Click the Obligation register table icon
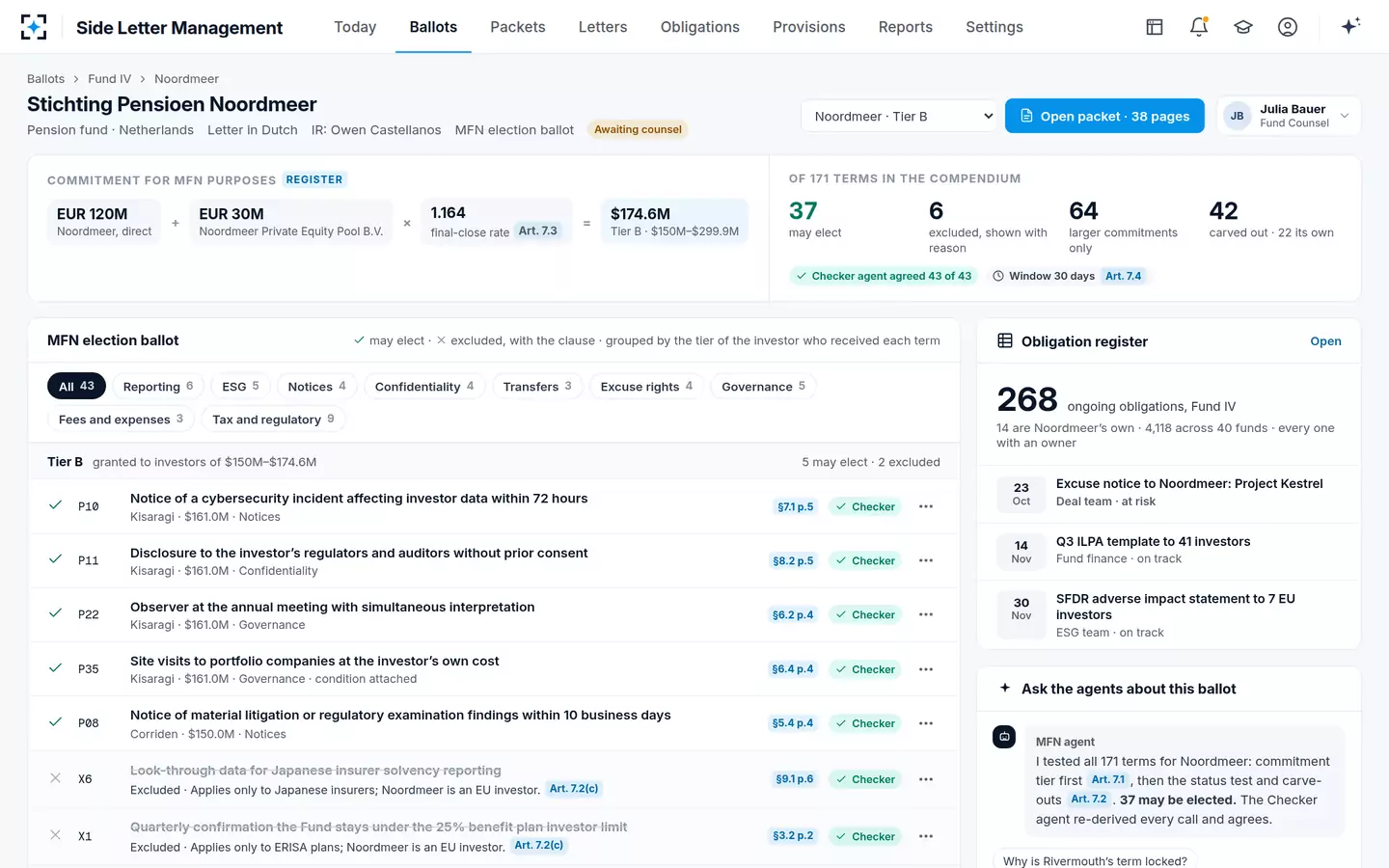Image resolution: width=1389 pixels, height=868 pixels. point(1005,340)
